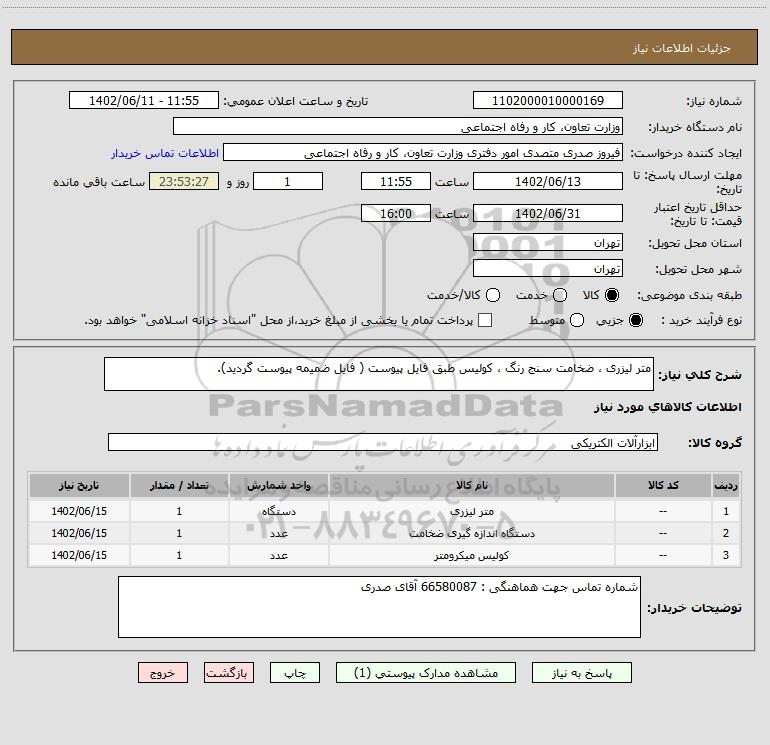
Task: Click the اطلاعات کالاهای مورد نیاز section heading
Action: tap(668, 407)
